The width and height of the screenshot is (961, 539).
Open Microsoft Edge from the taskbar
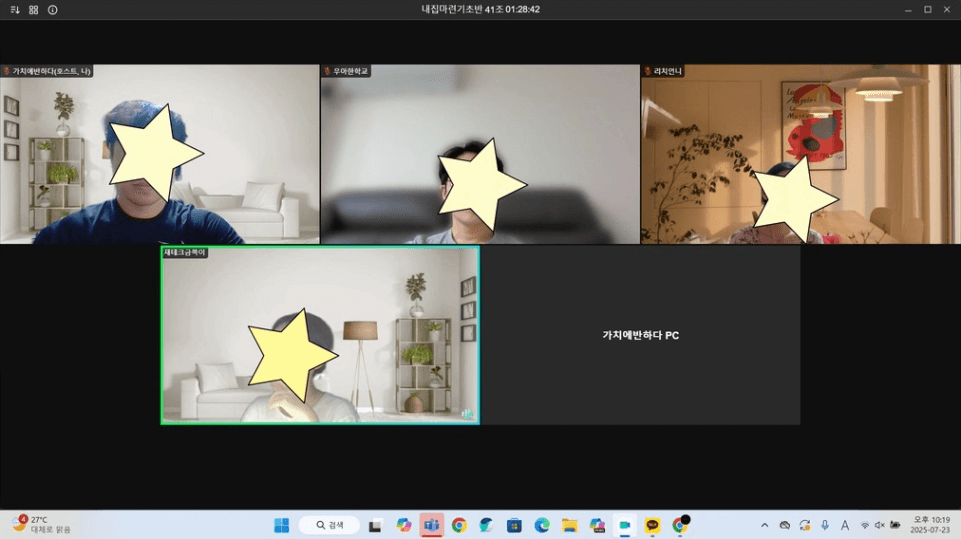coord(542,525)
